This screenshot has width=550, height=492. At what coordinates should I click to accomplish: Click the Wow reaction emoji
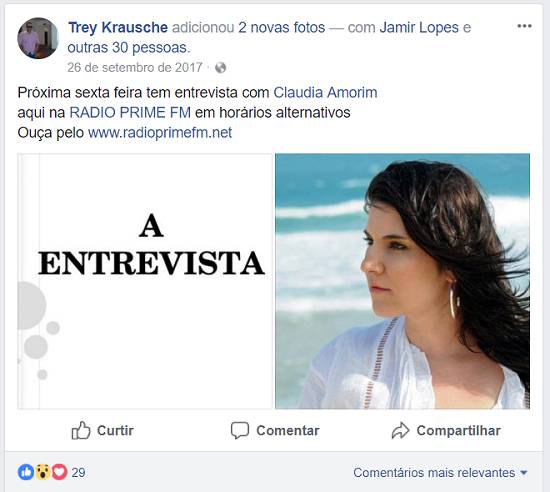pyautogui.click(x=43, y=472)
